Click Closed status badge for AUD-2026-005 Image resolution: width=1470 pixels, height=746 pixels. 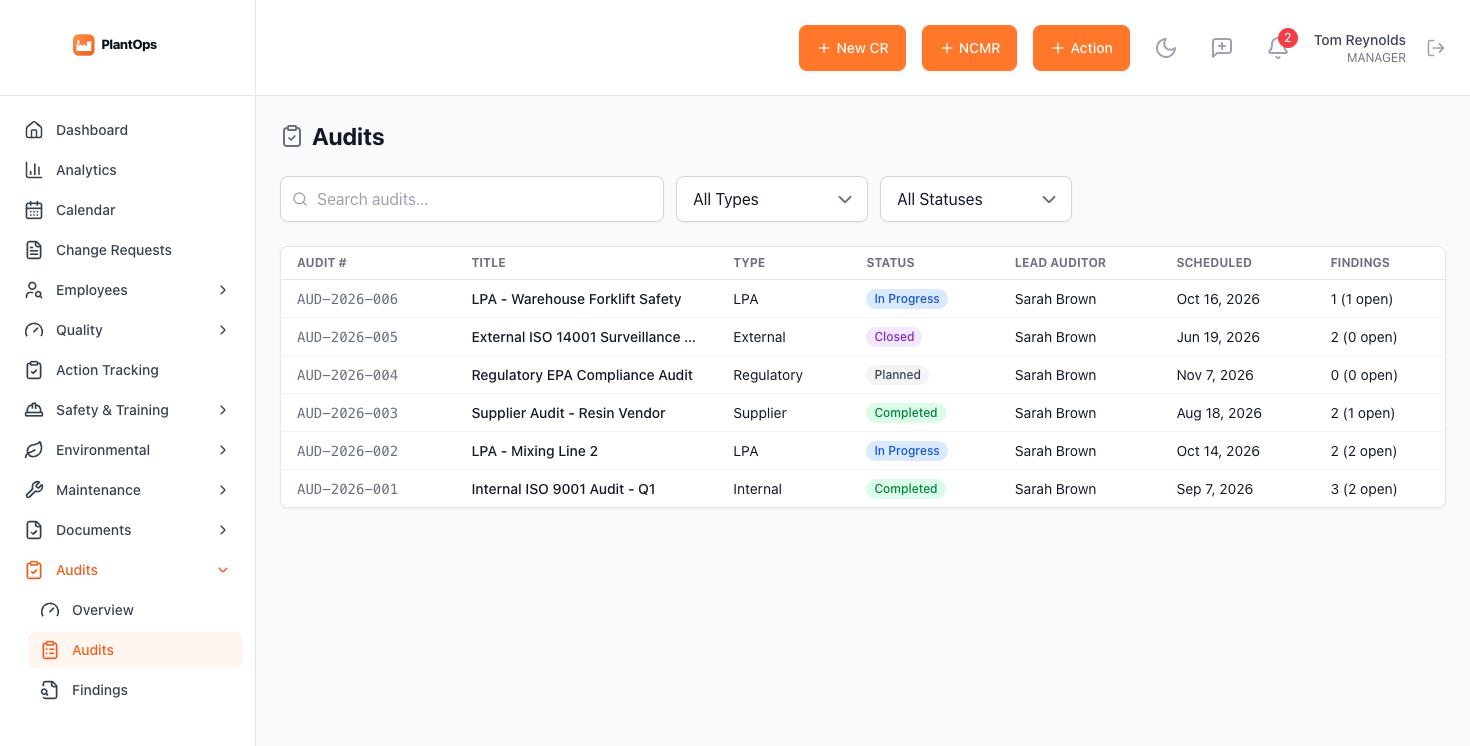[894, 337]
